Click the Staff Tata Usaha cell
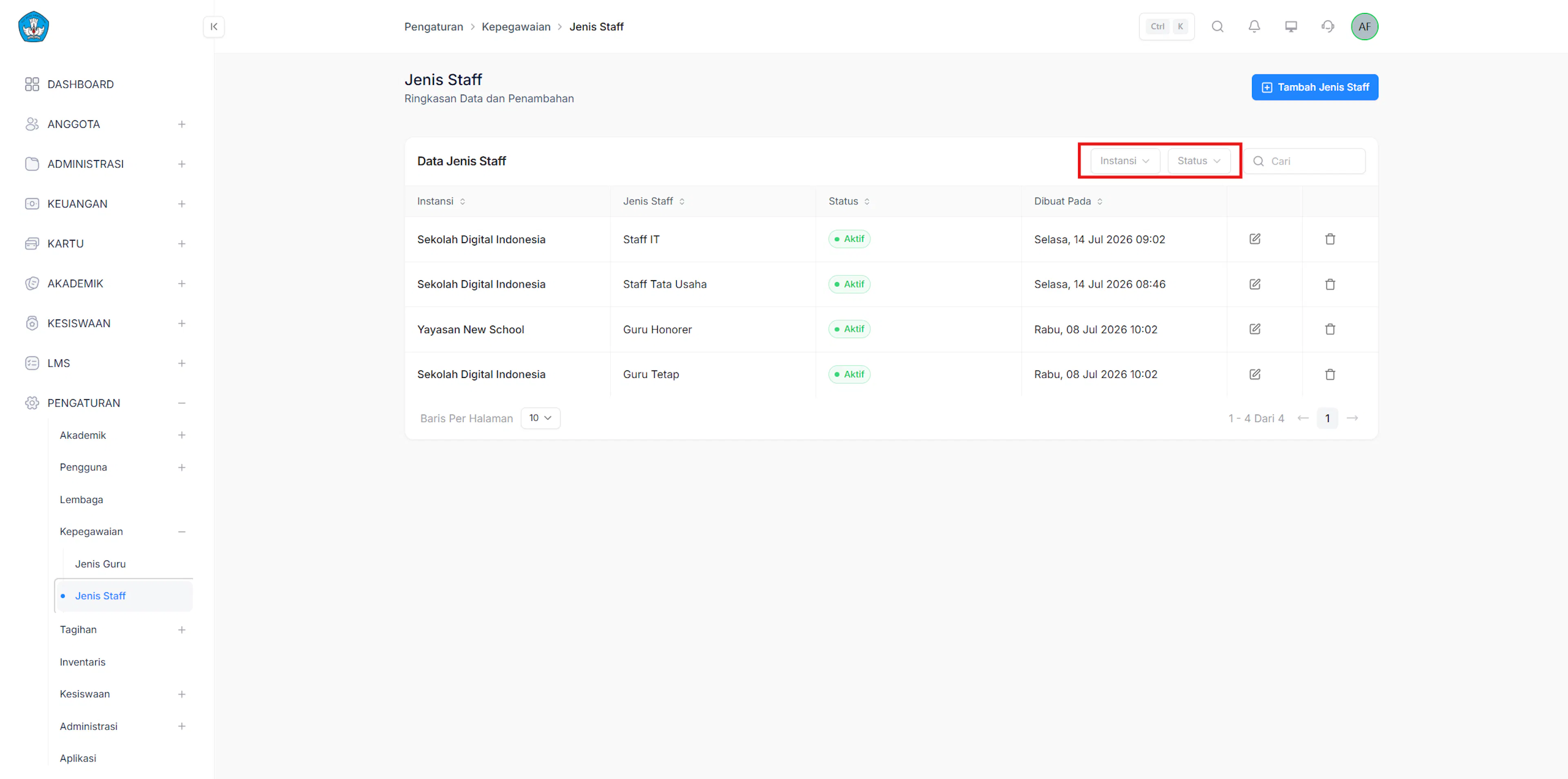The image size is (1568, 779). [665, 284]
